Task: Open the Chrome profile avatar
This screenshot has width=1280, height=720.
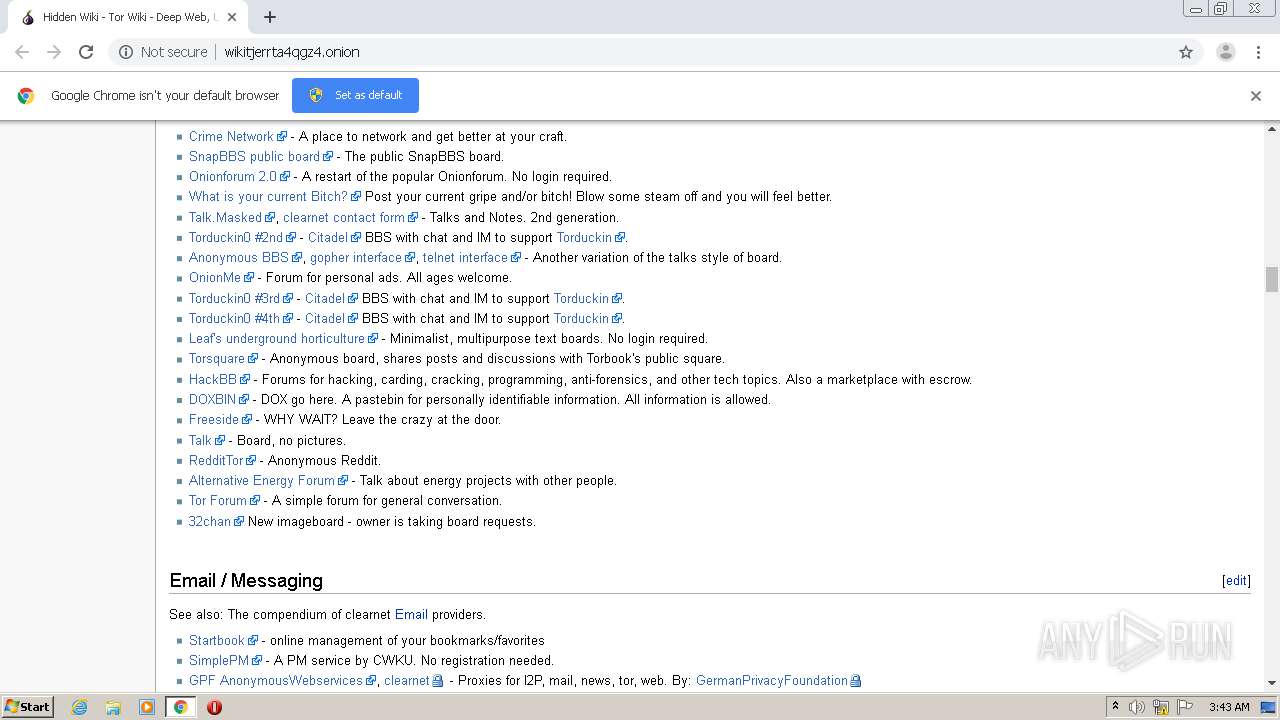Action: click(1225, 52)
